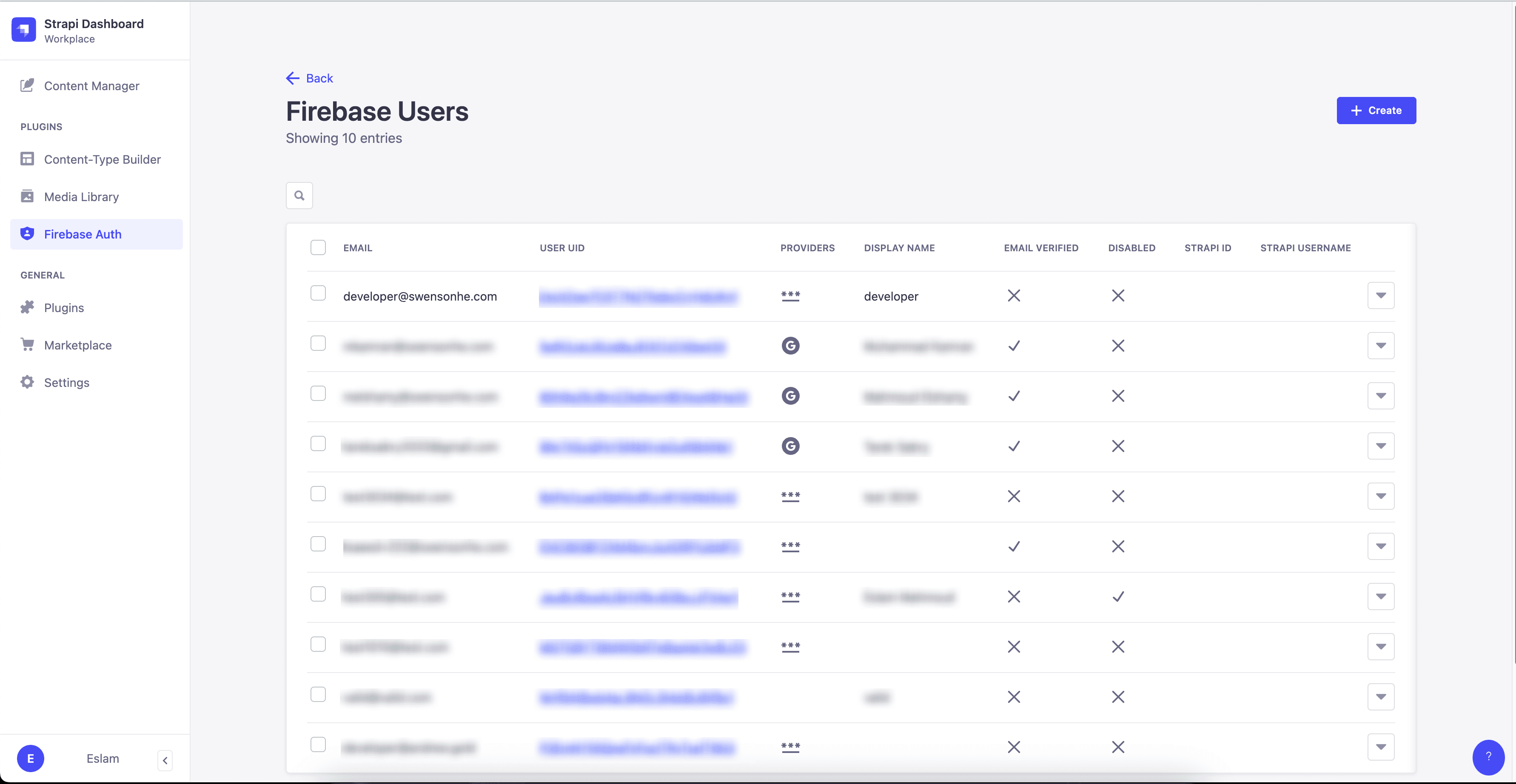The height and width of the screenshot is (784, 1516).
Task: Click the Strapi logo icon
Action: click(23, 29)
